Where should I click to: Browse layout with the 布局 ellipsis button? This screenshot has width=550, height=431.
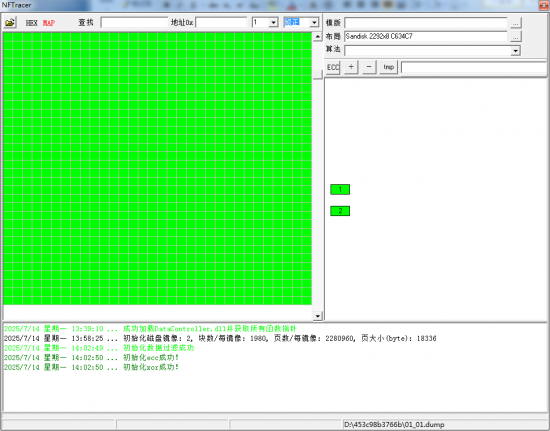[516, 36]
